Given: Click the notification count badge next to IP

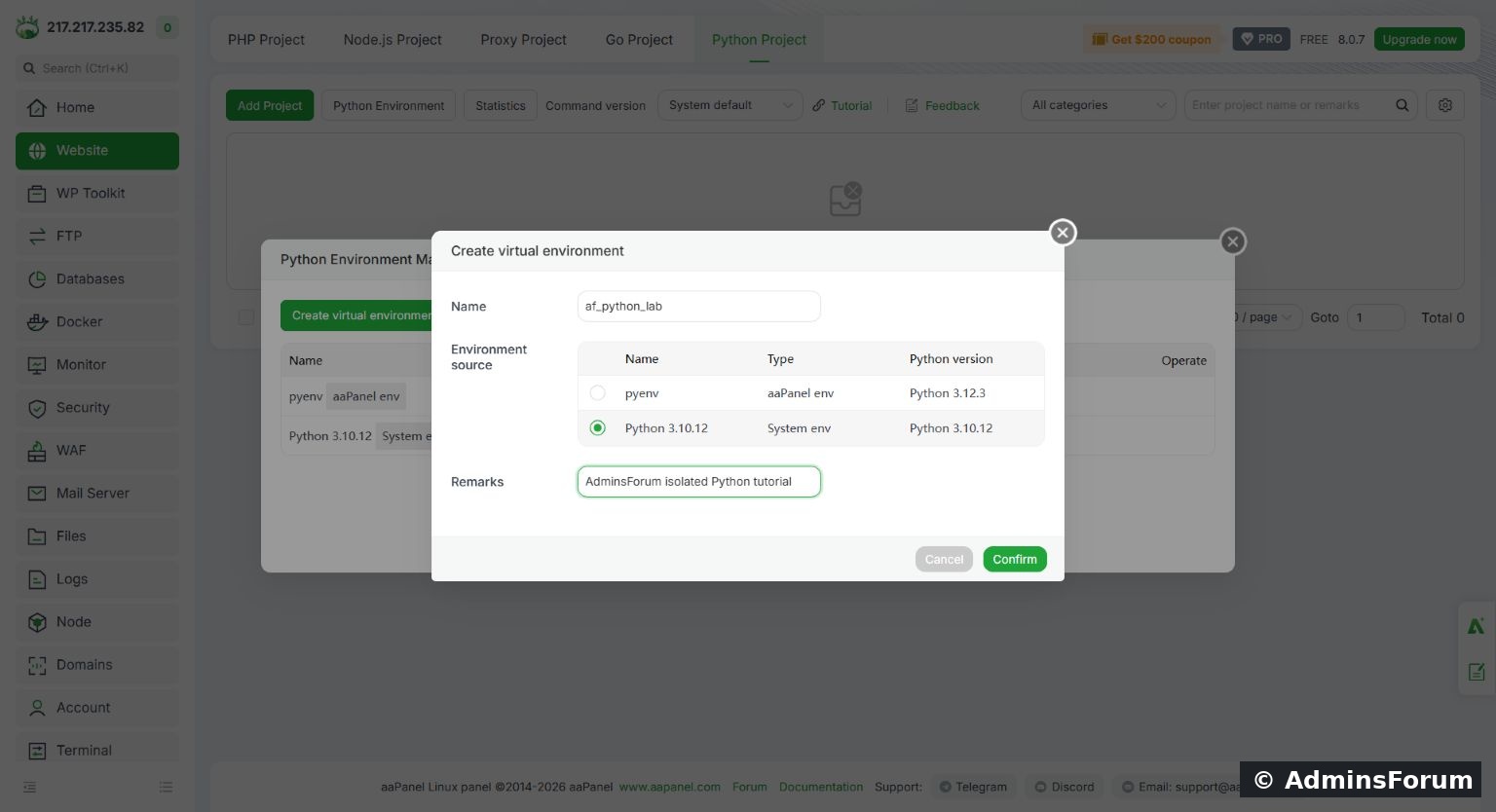Looking at the screenshot, I should click(x=168, y=27).
